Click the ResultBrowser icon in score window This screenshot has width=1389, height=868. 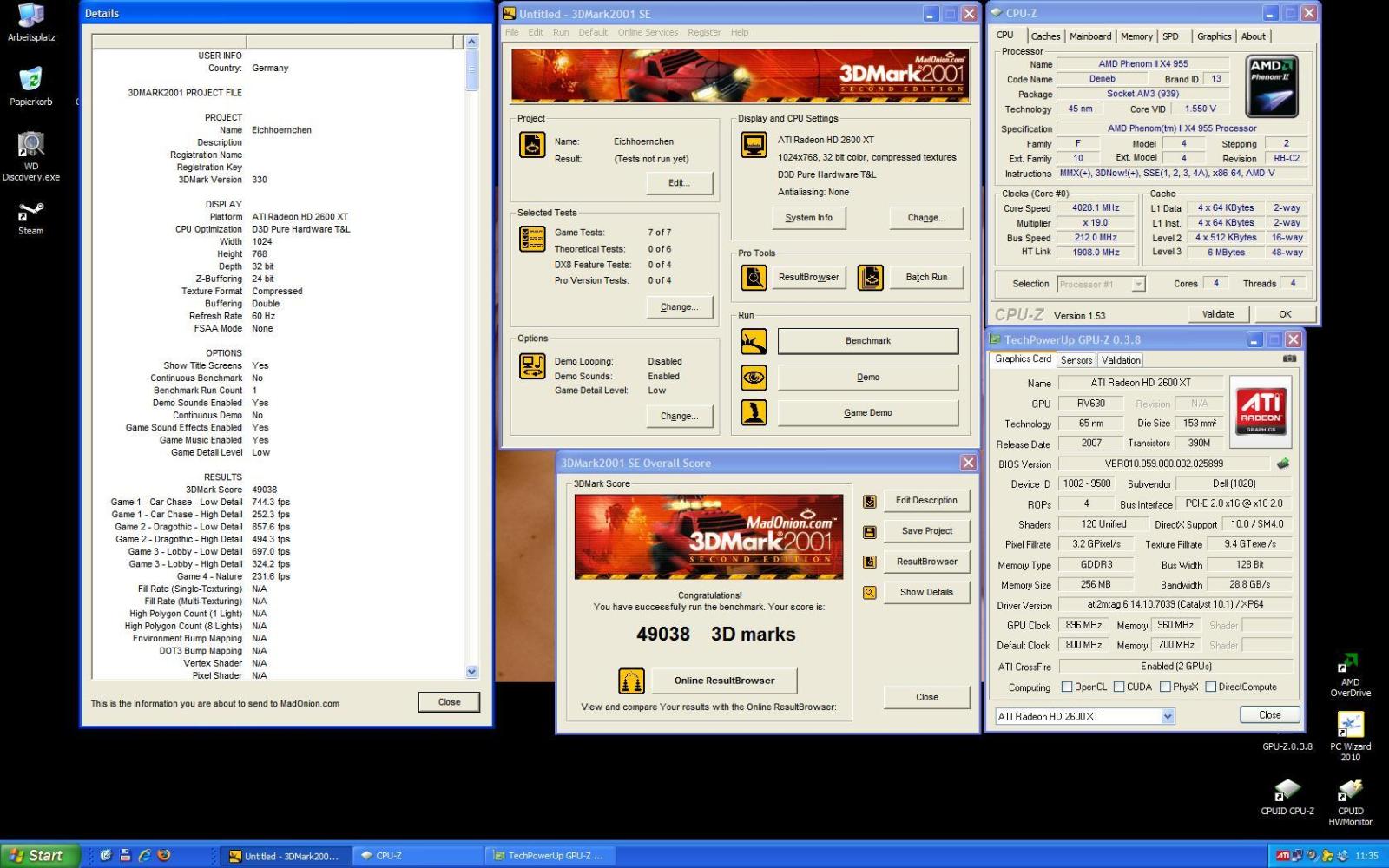[x=869, y=562]
